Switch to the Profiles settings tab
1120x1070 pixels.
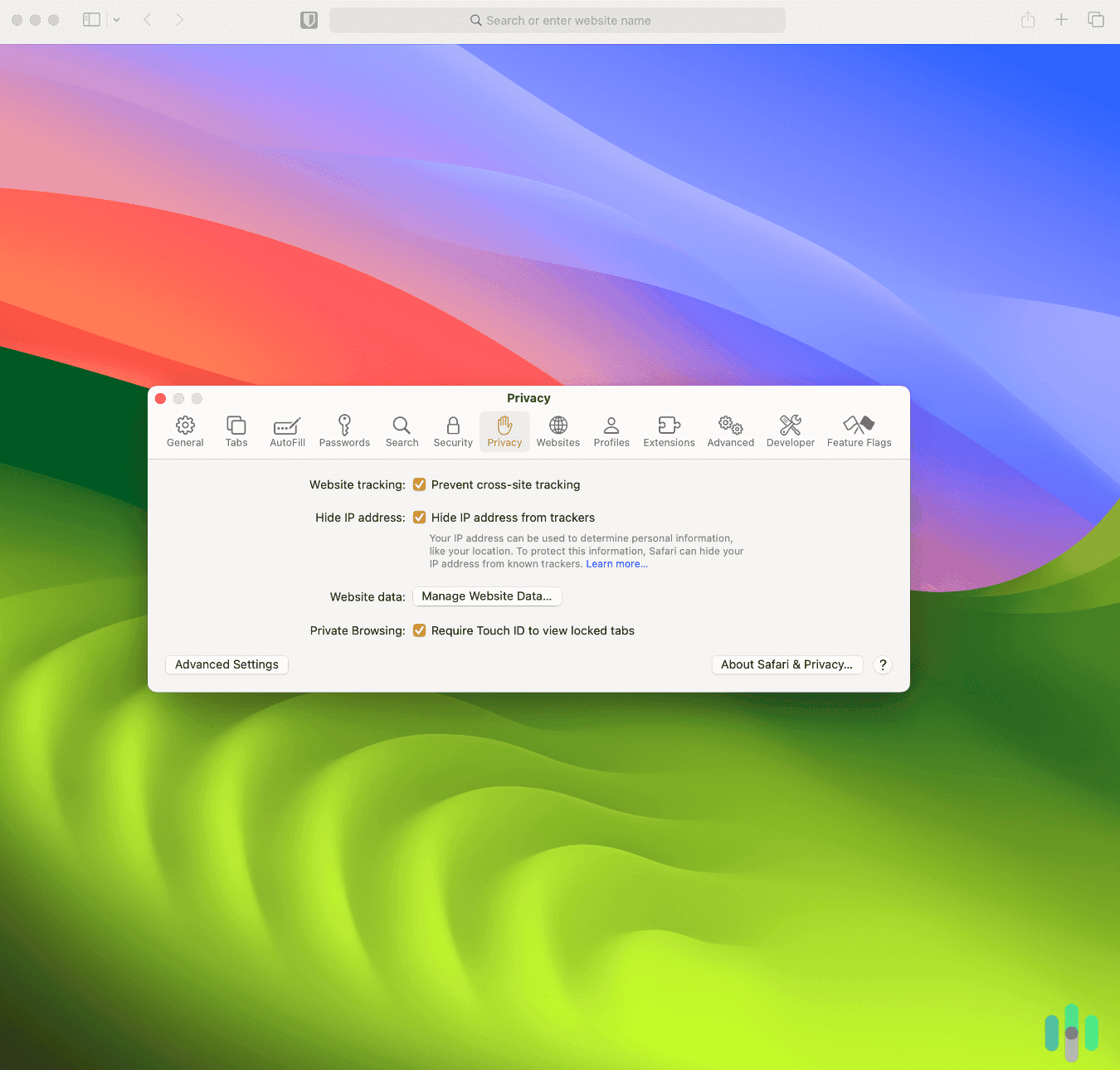[x=611, y=430]
